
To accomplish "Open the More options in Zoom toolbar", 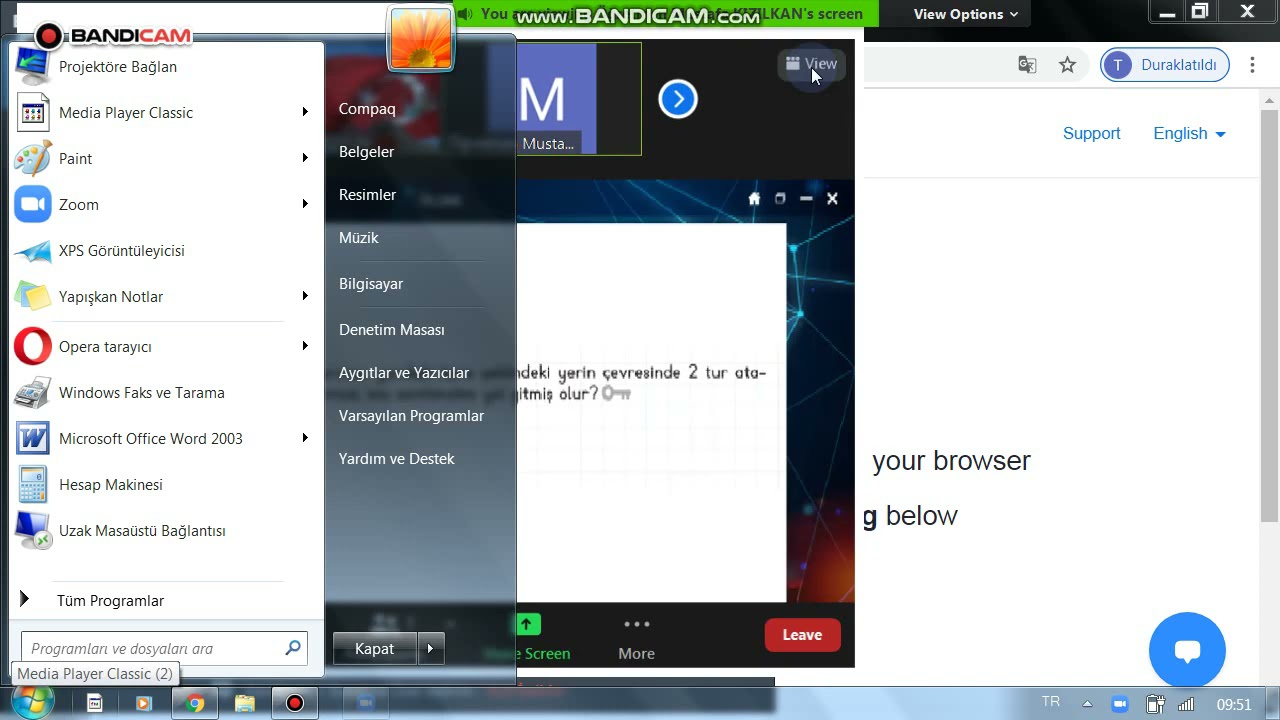I will tap(636, 638).
